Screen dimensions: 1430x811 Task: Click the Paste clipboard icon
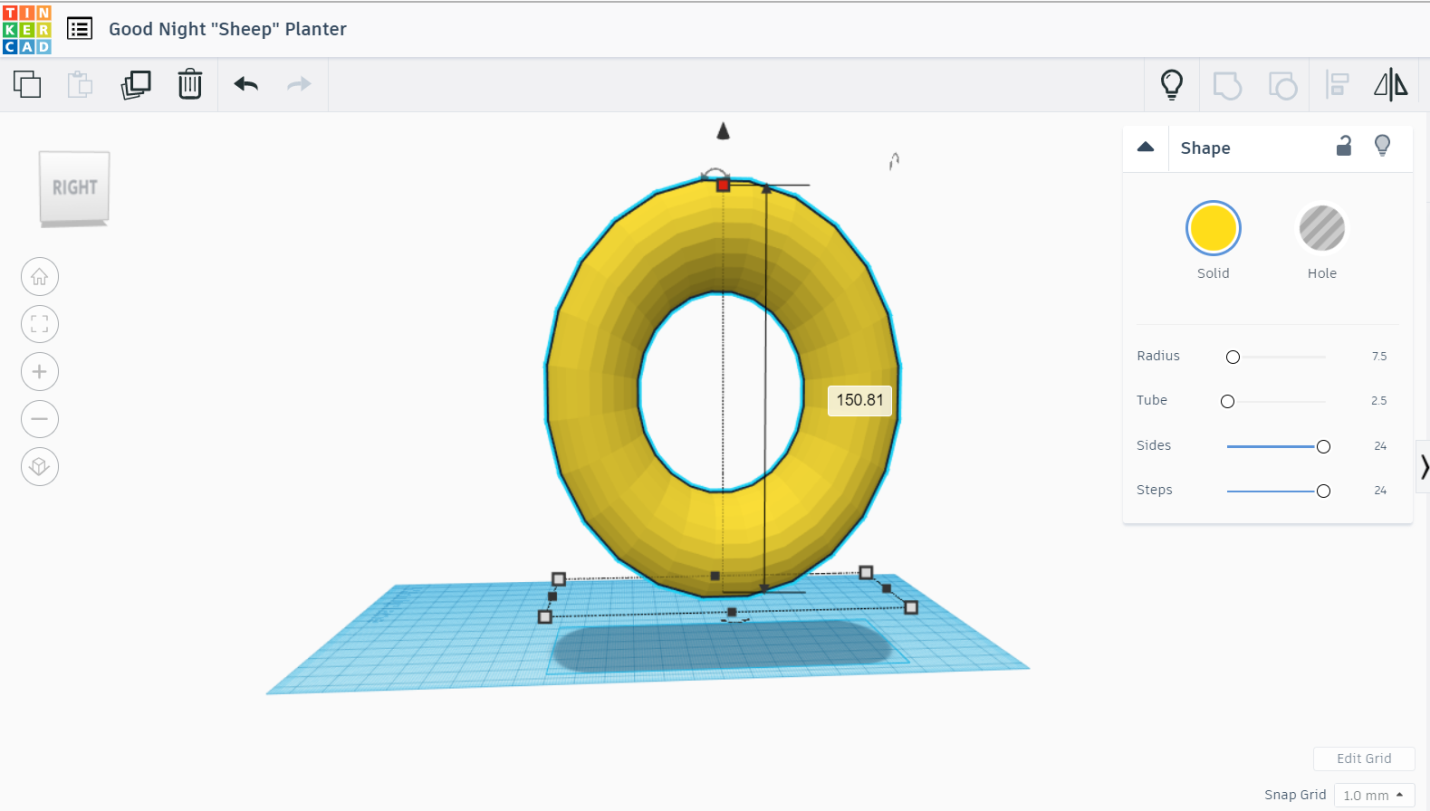80,84
